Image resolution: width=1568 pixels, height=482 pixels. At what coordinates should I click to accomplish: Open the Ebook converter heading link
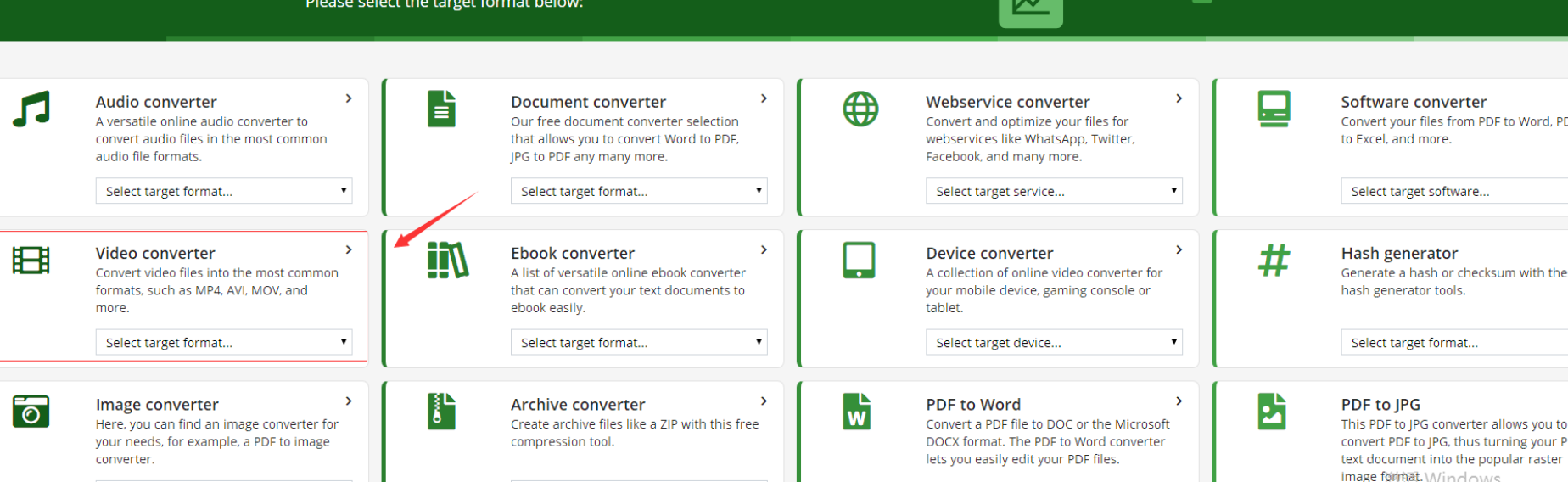pos(573,253)
